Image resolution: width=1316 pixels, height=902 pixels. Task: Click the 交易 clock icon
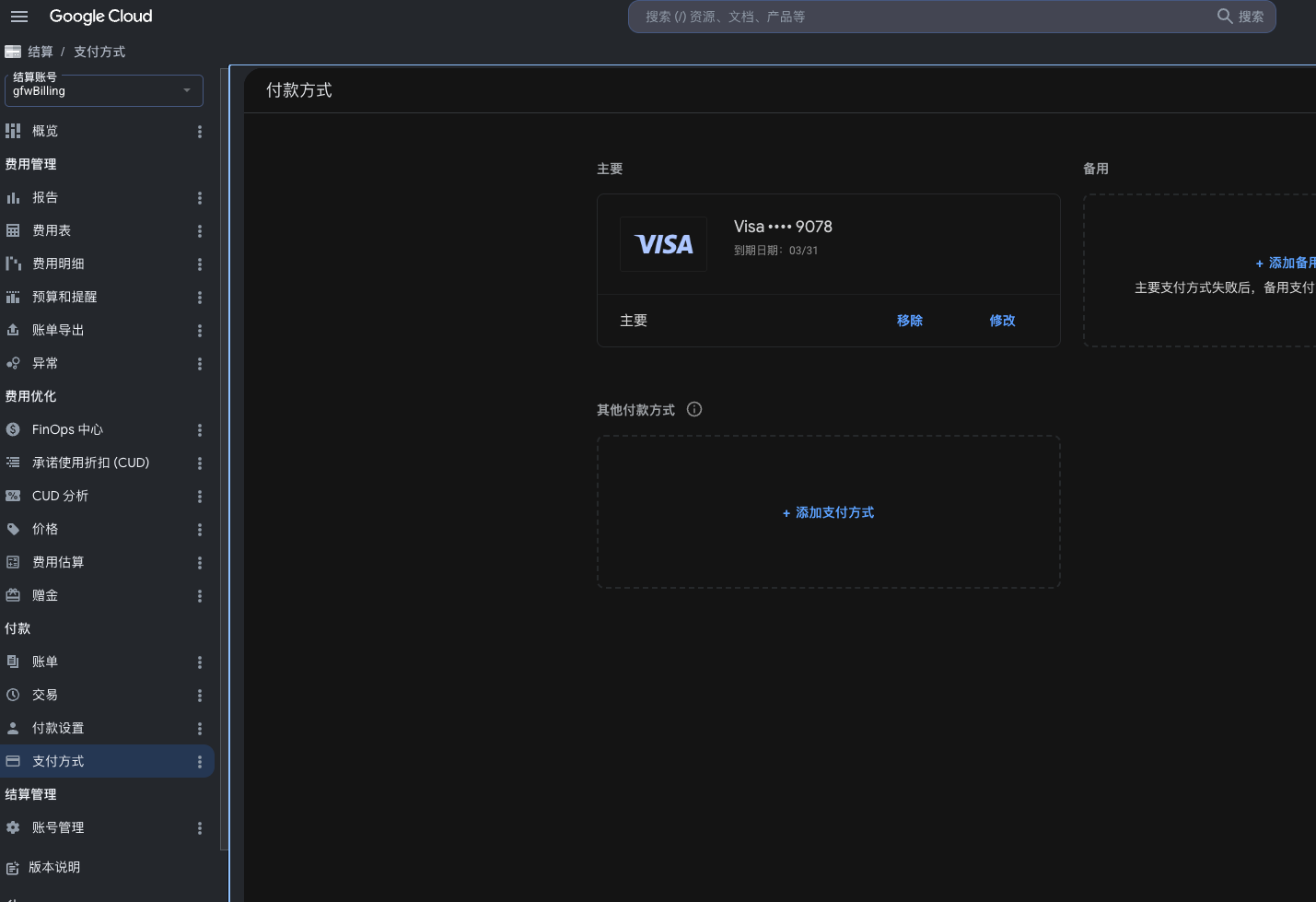[x=13, y=695]
